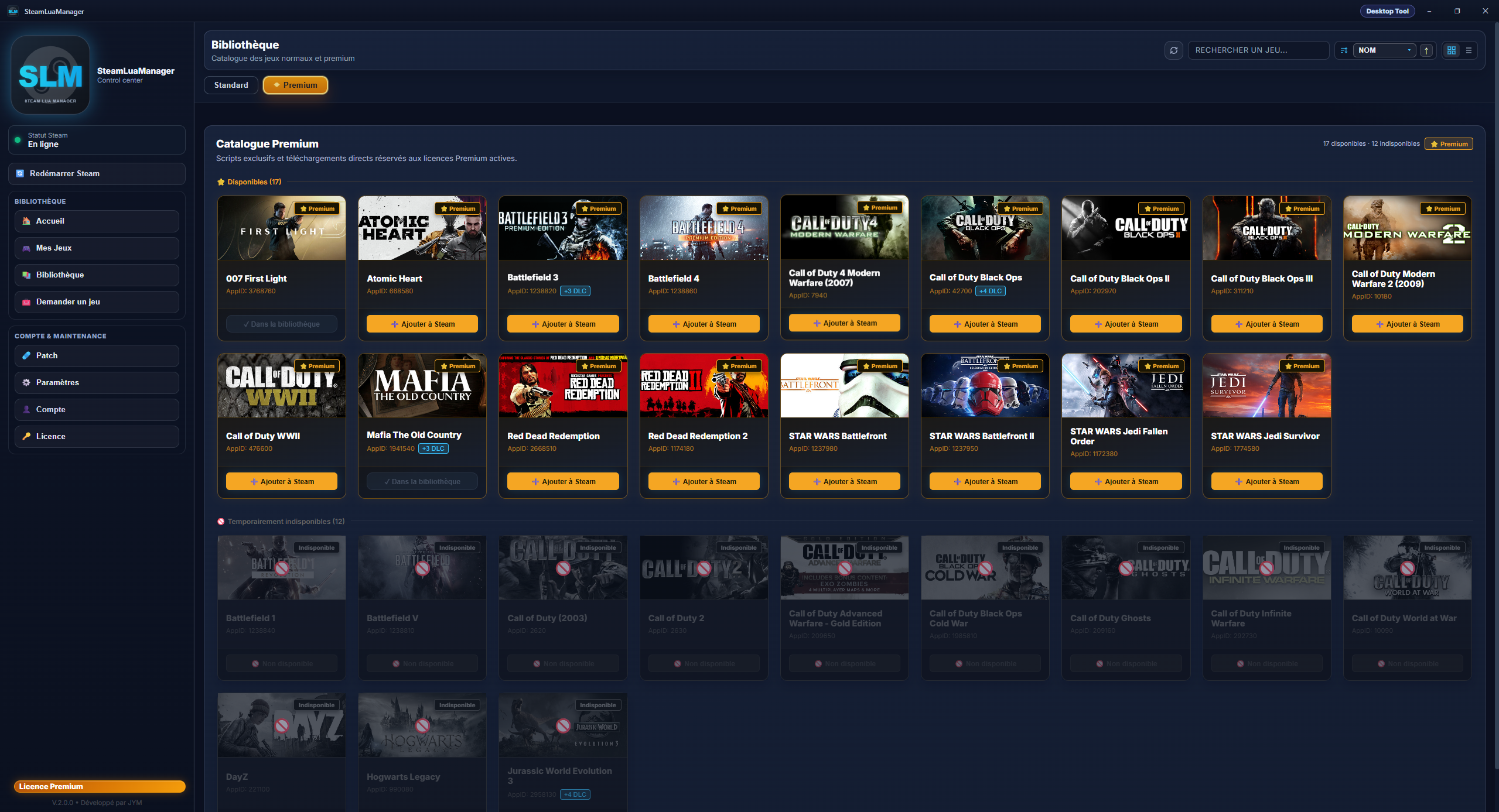Screen dimensions: 1499x812
Task: Click the SteamLuaManager title bar icon
Action: pos(13,11)
